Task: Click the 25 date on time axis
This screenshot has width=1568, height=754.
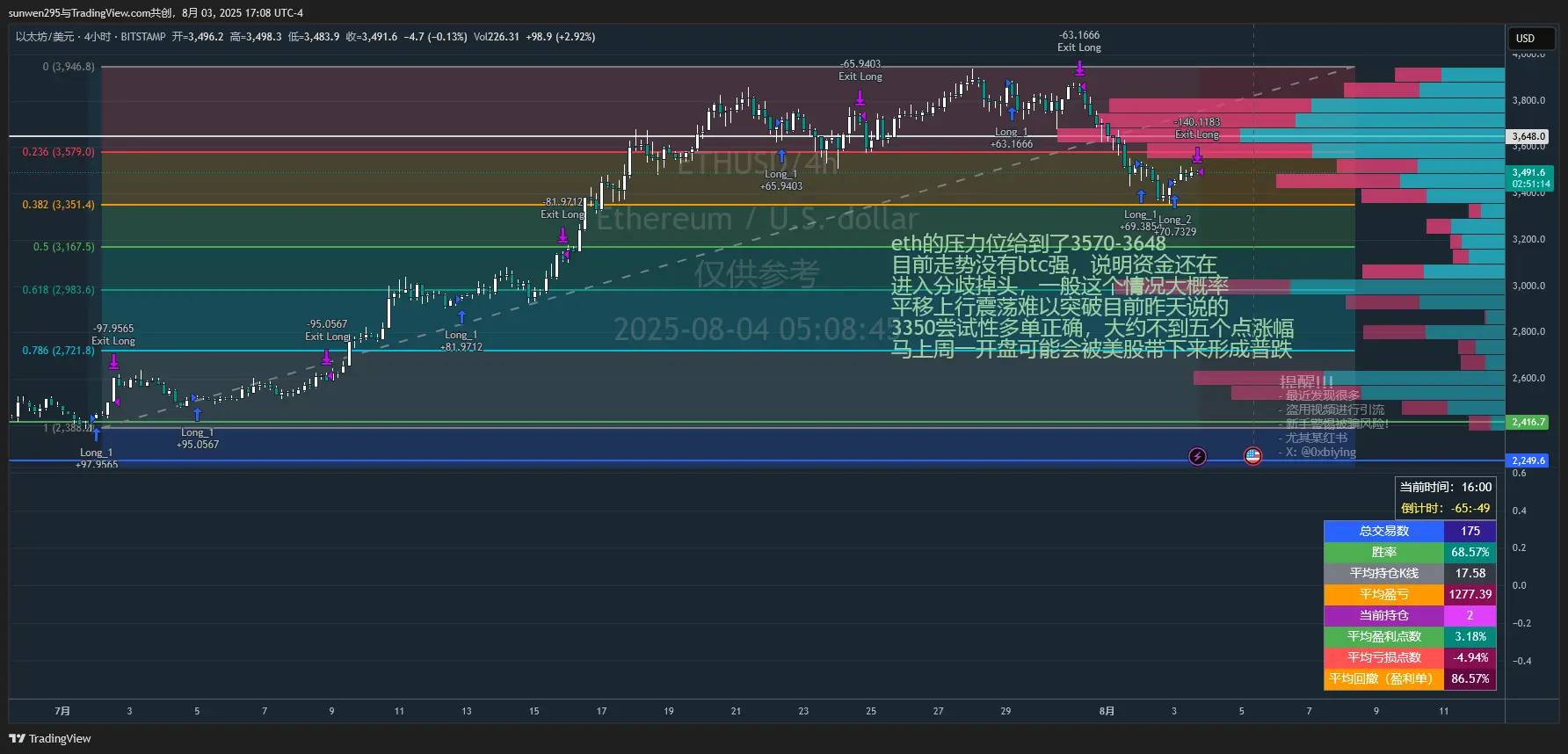Action: [871, 711]
